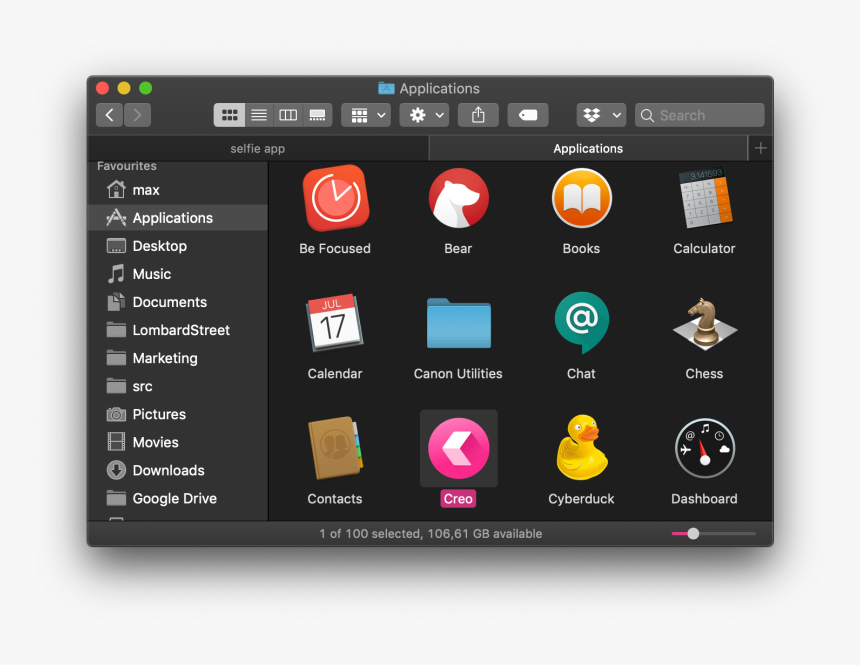Switch to the selfie app tab
The height and width of the screenshot is (665, 860).
point(258,148)
